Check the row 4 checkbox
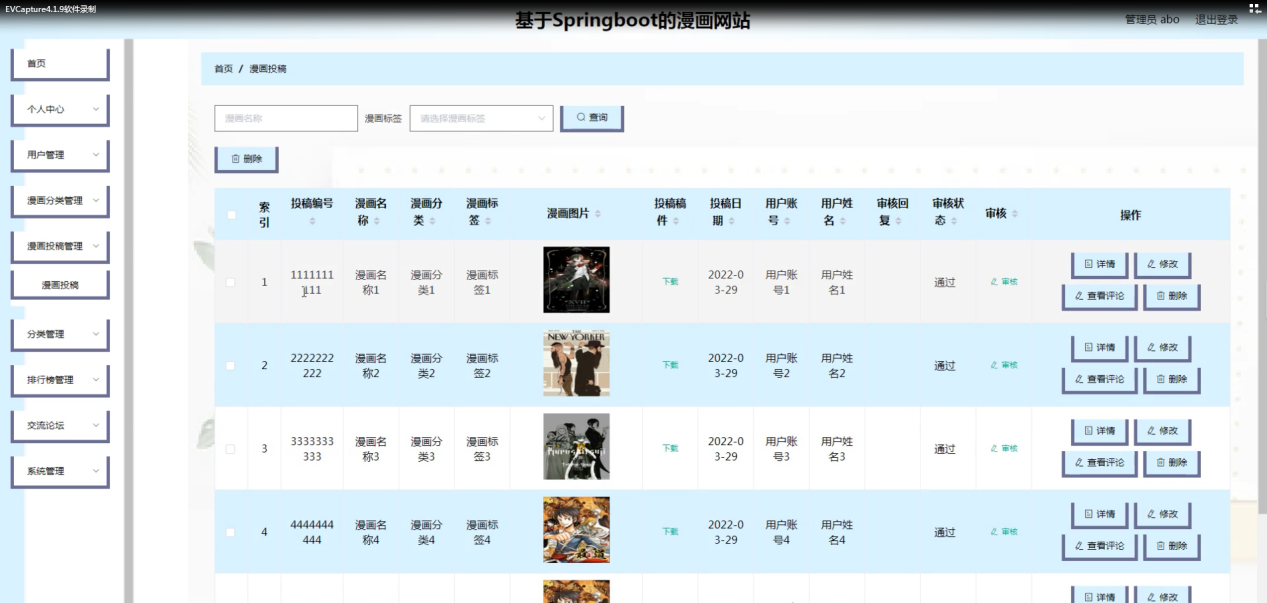The width and height of the screenshot is (1267, 603). [231, 532]
